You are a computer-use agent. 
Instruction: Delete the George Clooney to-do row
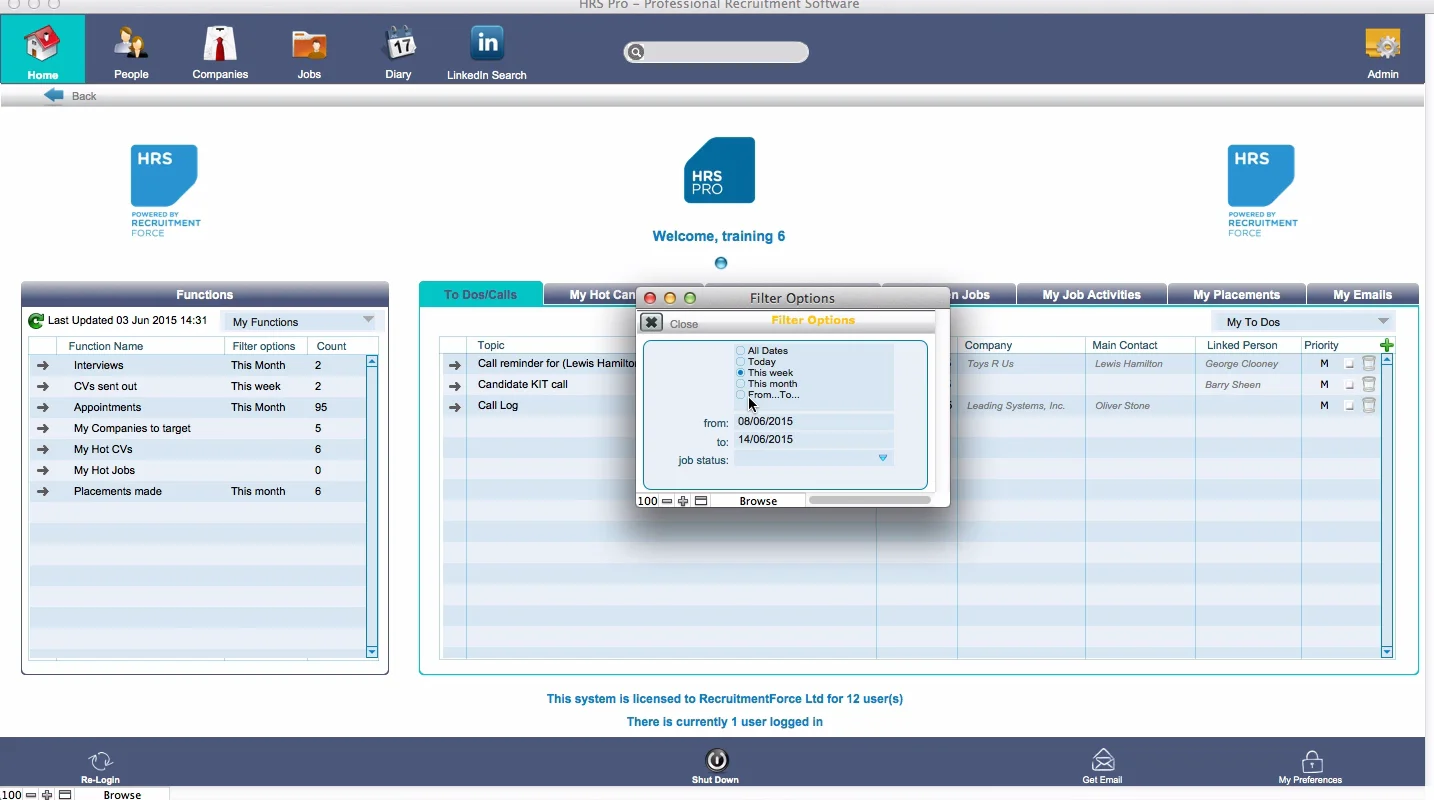coord(1370,364)
